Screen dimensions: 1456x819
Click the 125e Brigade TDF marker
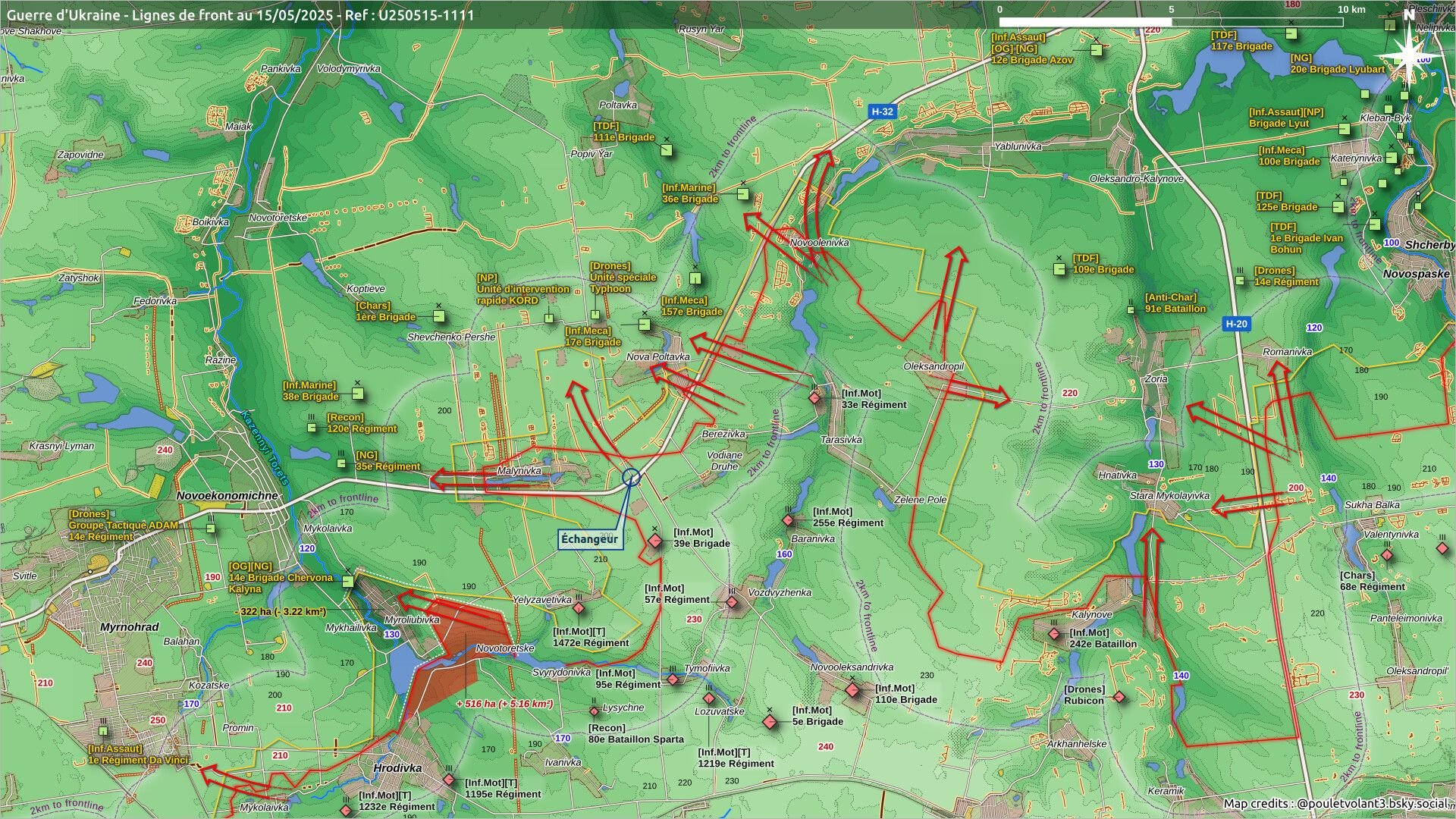click(x=1338, y=206)
